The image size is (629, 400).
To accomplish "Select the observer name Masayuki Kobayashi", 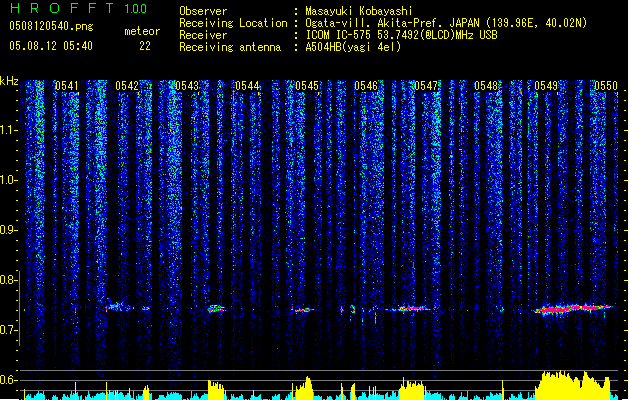I will pyautogui.click(x=359, y=11).
